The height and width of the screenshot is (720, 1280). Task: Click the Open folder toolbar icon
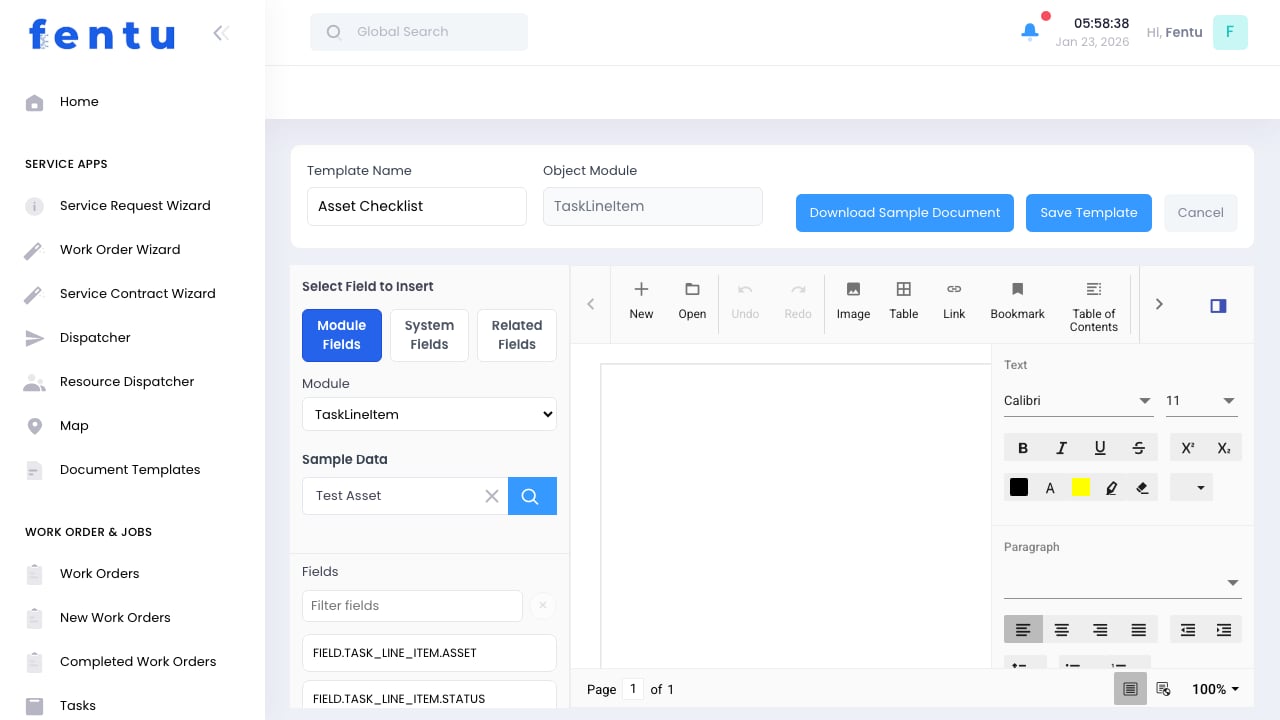click(692, 301)
